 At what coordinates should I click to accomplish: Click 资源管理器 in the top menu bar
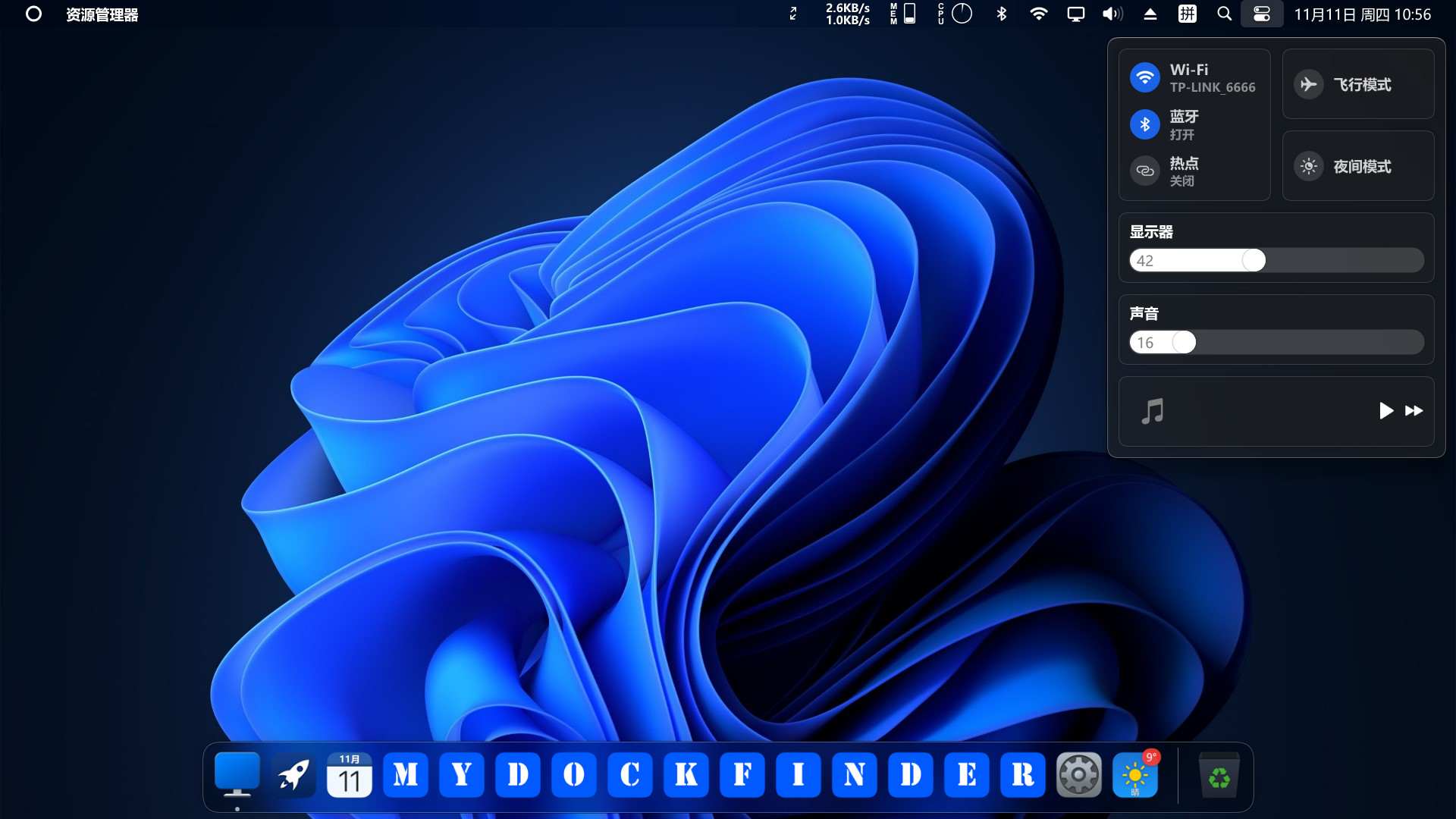(102, 14)
